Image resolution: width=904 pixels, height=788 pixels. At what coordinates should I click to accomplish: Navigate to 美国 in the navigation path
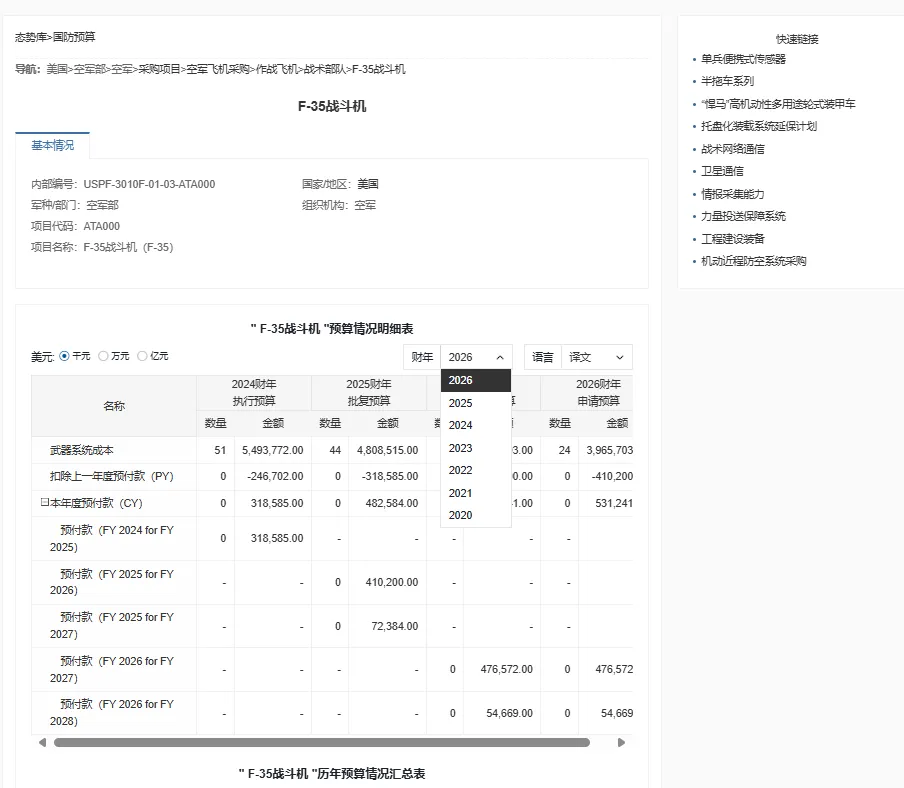tap(57, 69)
